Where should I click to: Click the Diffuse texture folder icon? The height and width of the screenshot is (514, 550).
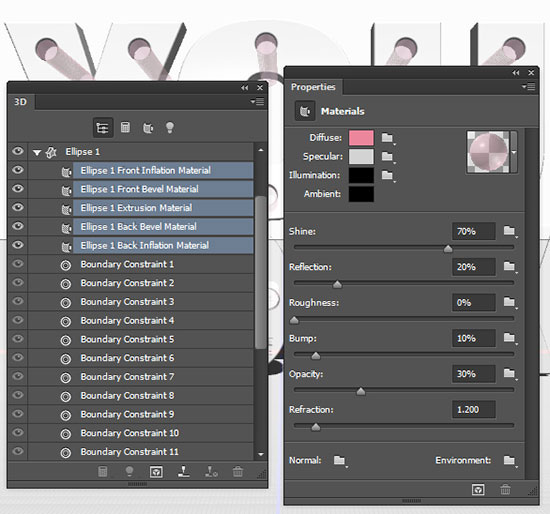point(387,138)
